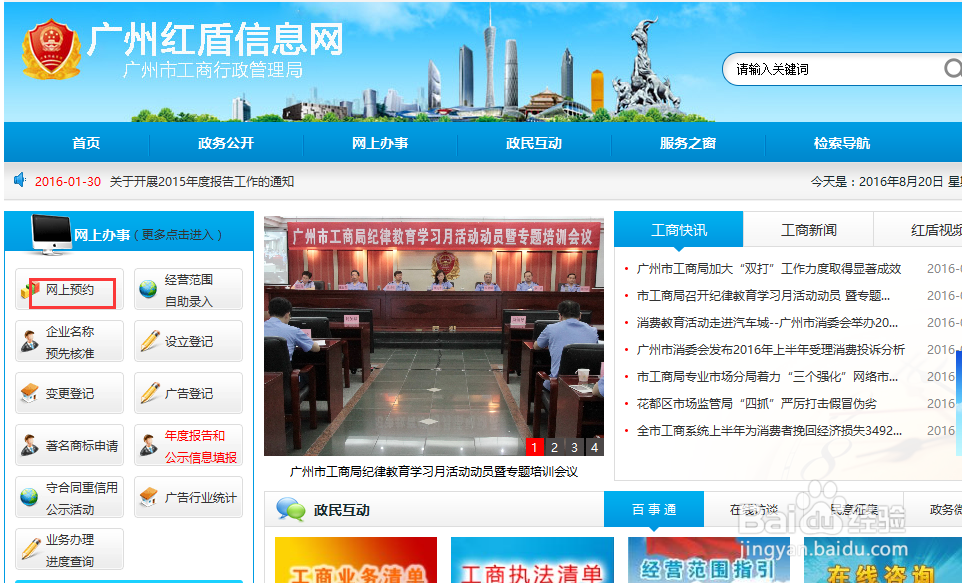Open the 检索导航 navigation menu
962x583 pixels.
pyautogui.click(x=841, y=143)
